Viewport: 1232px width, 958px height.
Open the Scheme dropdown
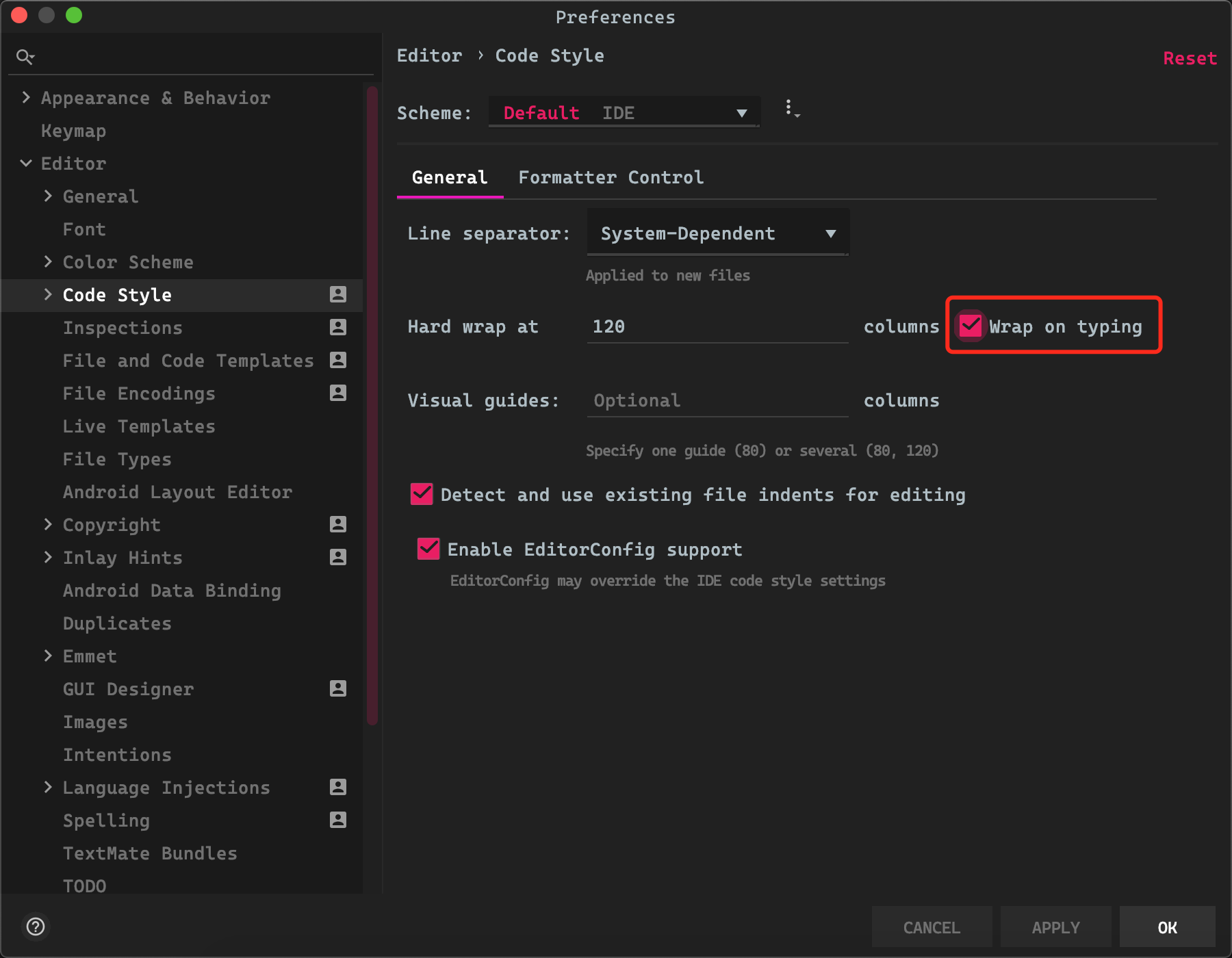point(624,113)
